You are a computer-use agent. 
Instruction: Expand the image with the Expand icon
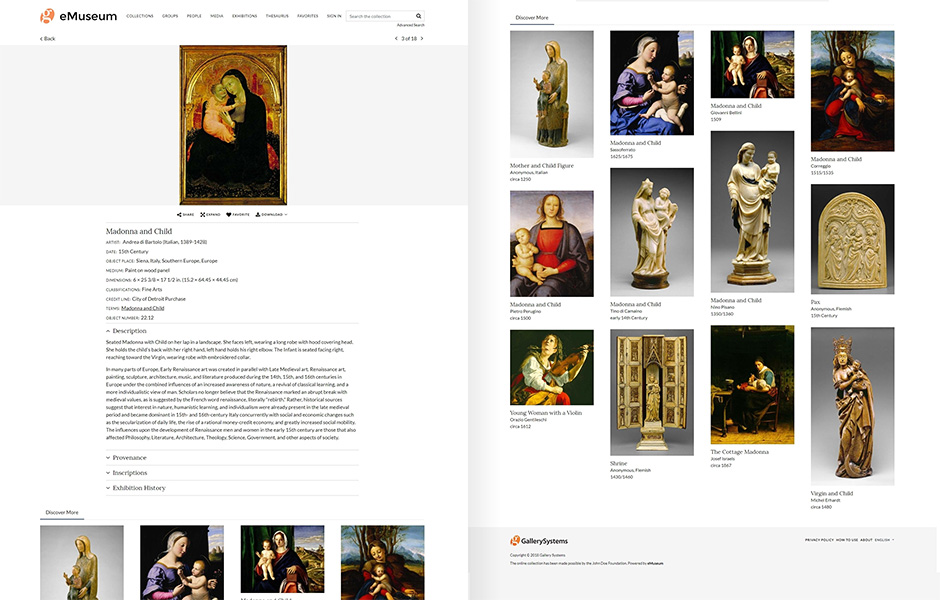pos(210,215)
